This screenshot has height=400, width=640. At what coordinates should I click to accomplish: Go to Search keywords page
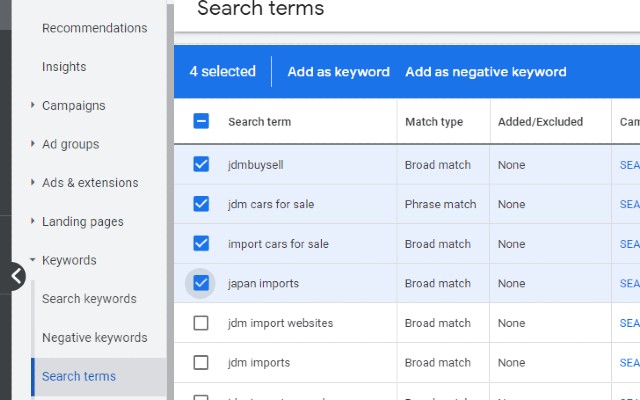pos(89,299)
